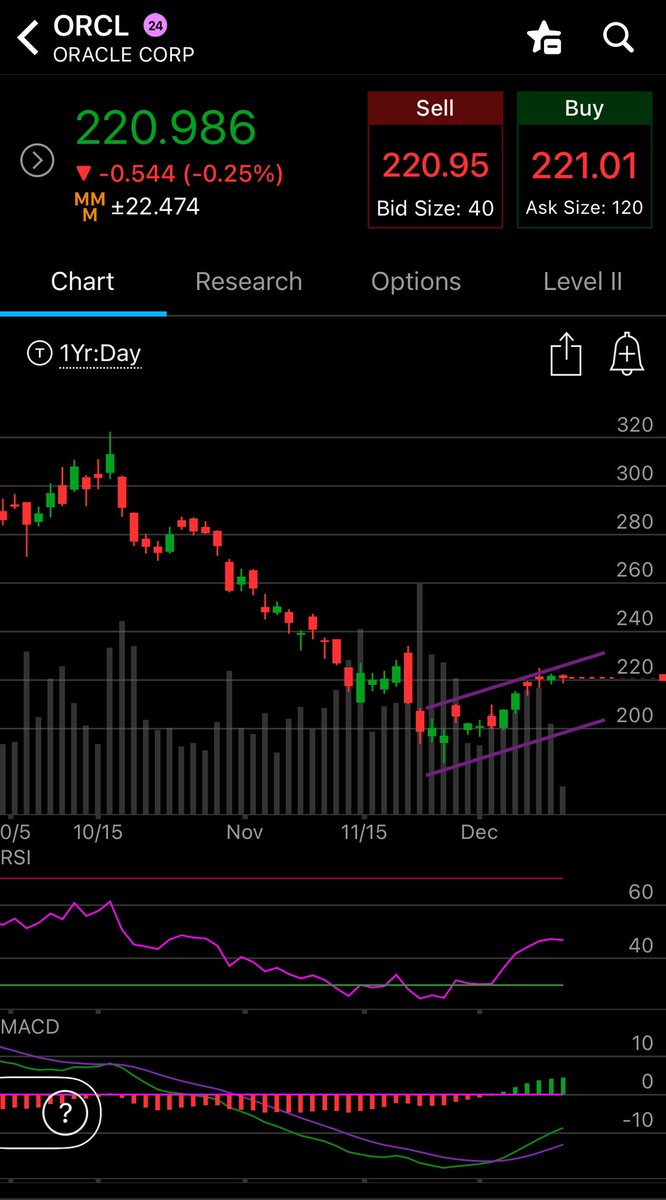The image size is (666, 1200).
Task: Expand quote details circled arrow
Action: [x=37, y=160]
